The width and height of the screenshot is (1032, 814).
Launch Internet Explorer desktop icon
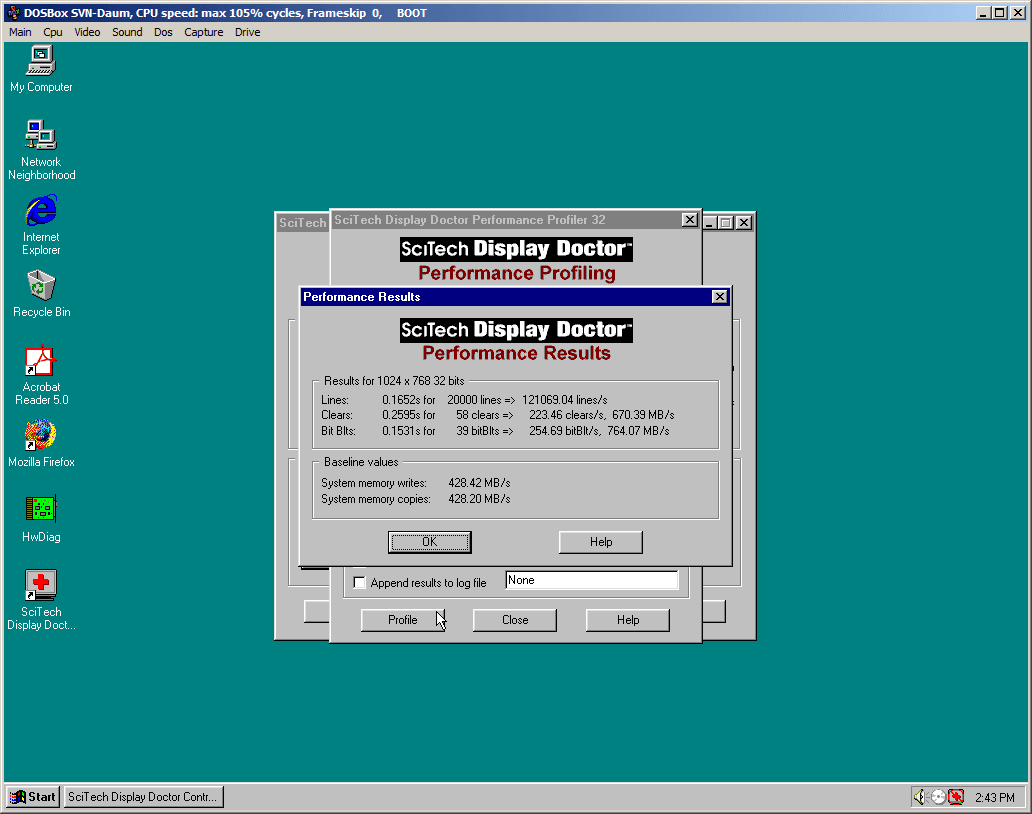pyautogui.click(x=41, y=225)
